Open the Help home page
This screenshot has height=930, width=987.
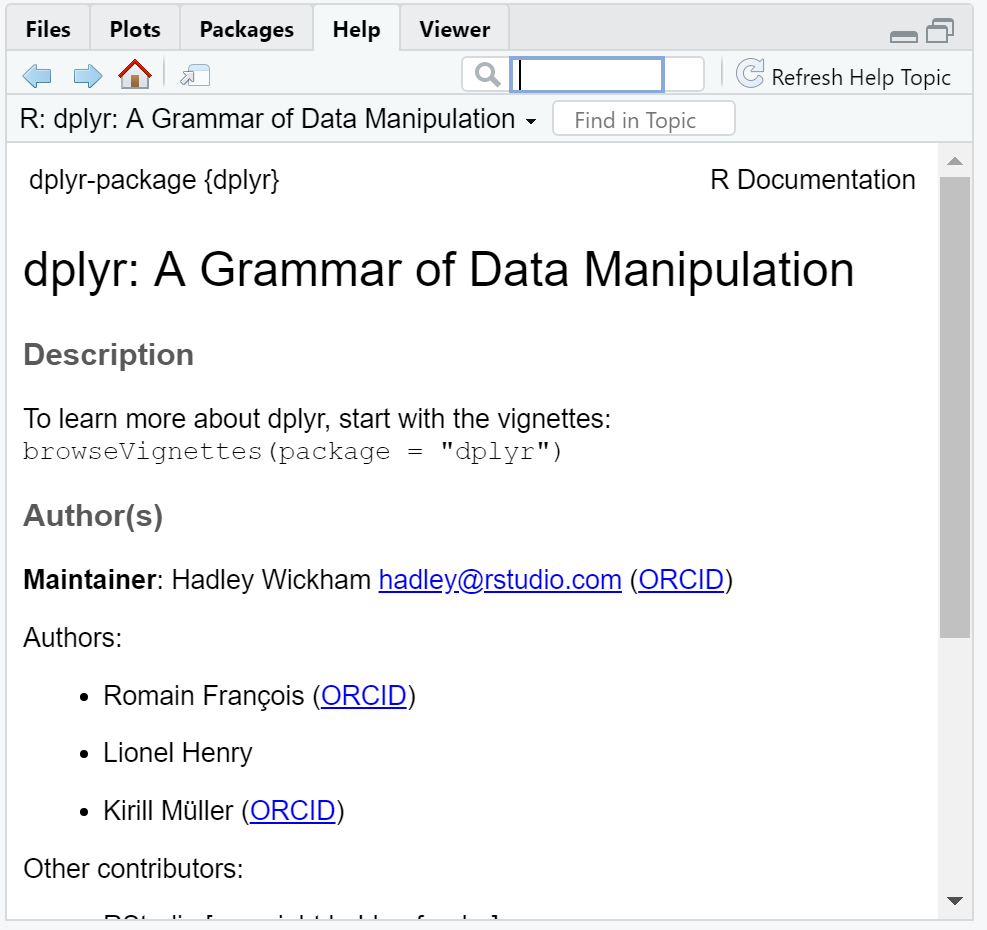coord(135,74)
